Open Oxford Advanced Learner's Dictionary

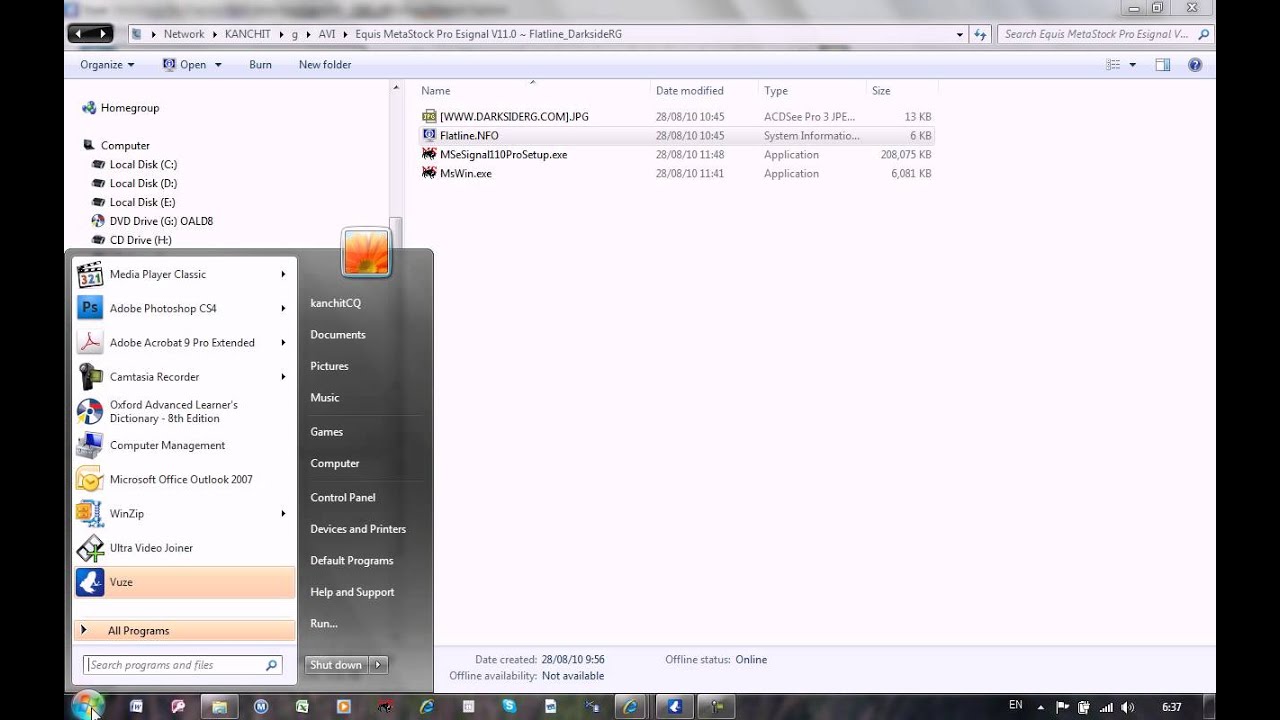[183, 411]
